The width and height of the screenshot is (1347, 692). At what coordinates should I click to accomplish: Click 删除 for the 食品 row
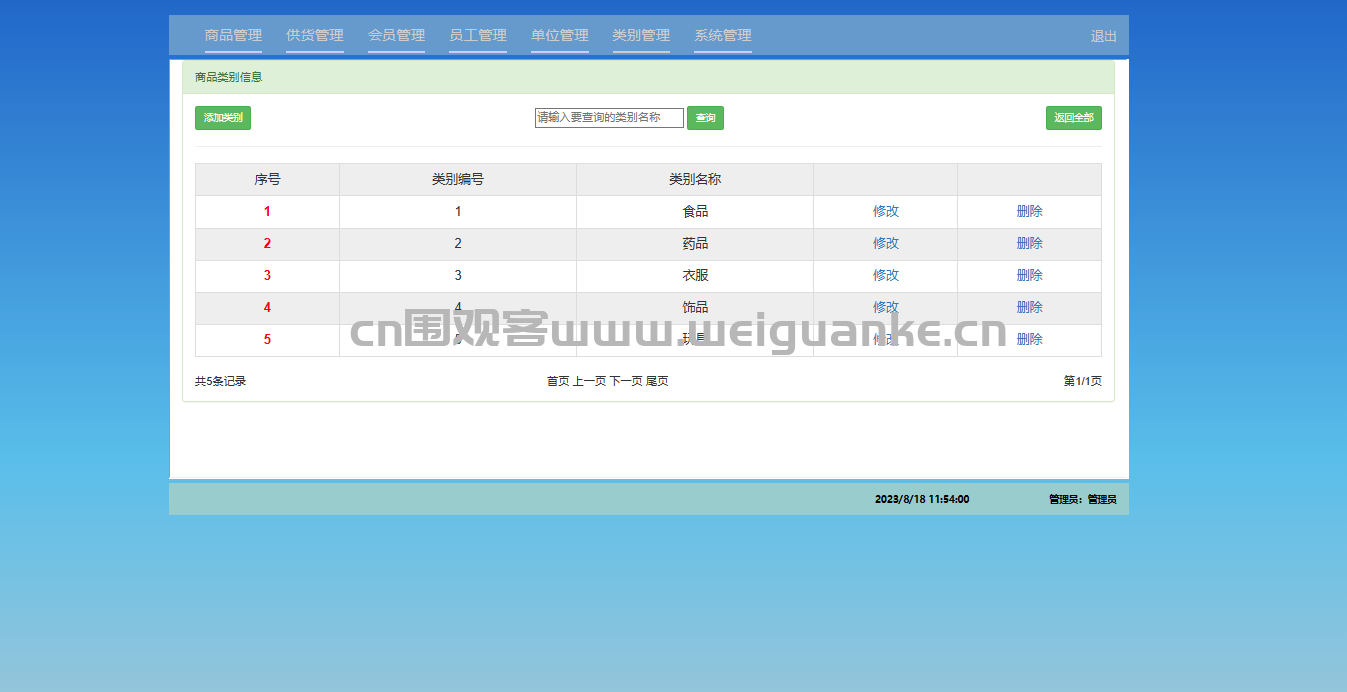tap(1030, 211)
